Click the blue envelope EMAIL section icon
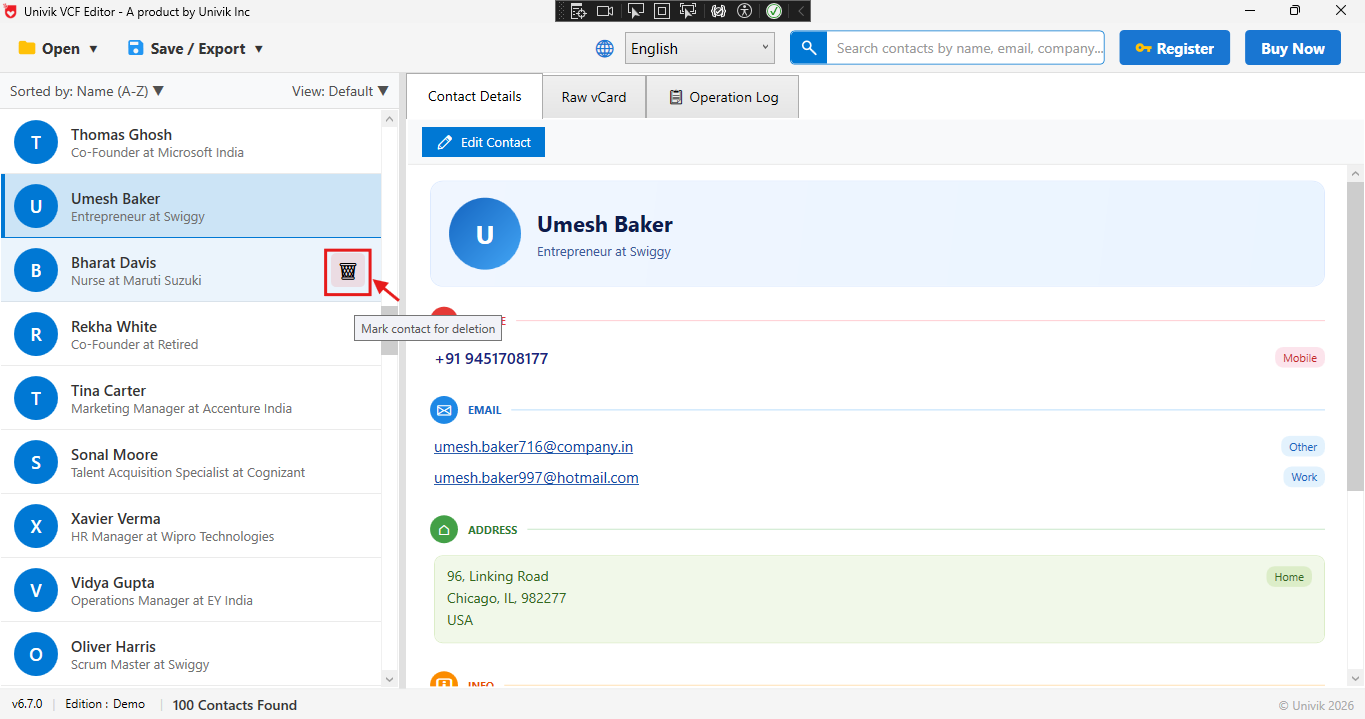This screenshot has width=1365, height=719. click(x=443, y=410)
